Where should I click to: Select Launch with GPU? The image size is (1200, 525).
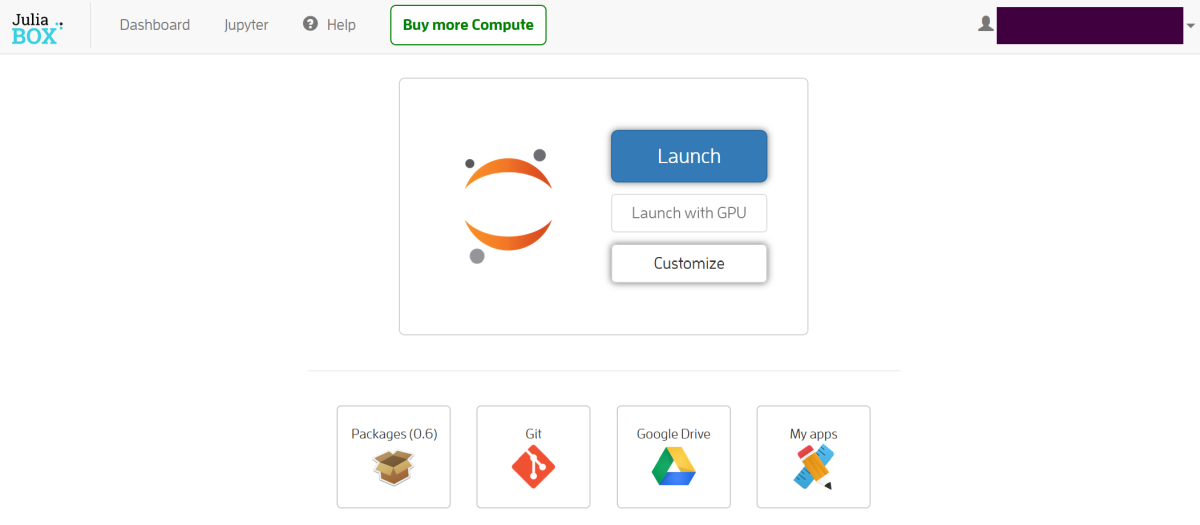689,213
